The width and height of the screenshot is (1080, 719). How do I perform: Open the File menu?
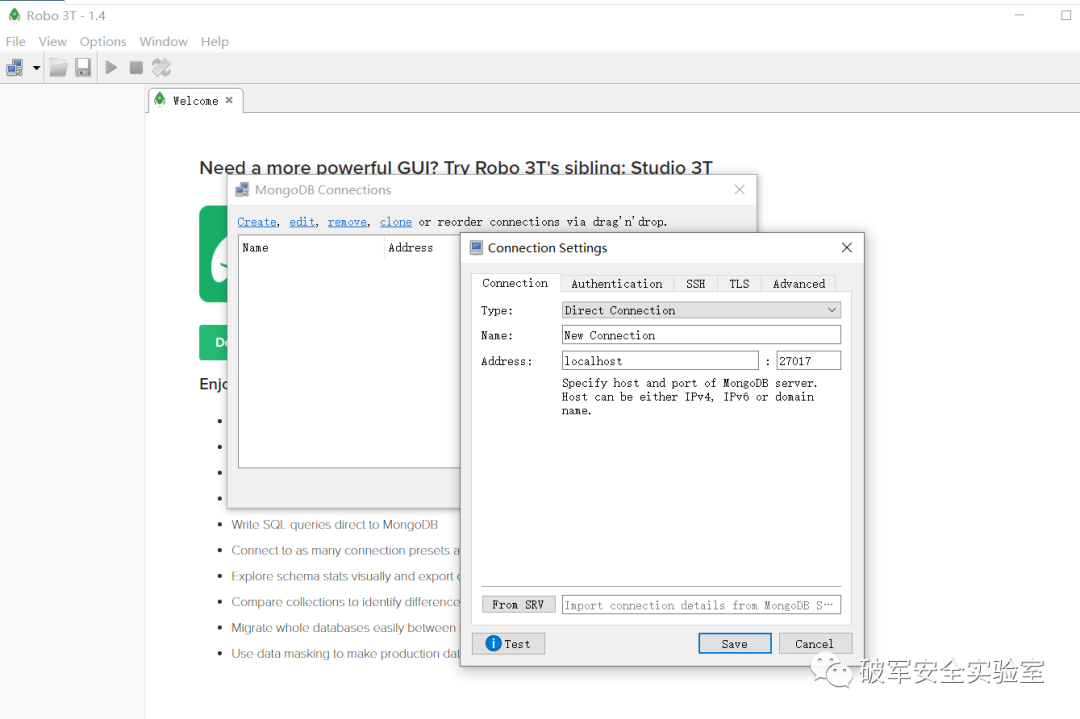coord(15,41)
